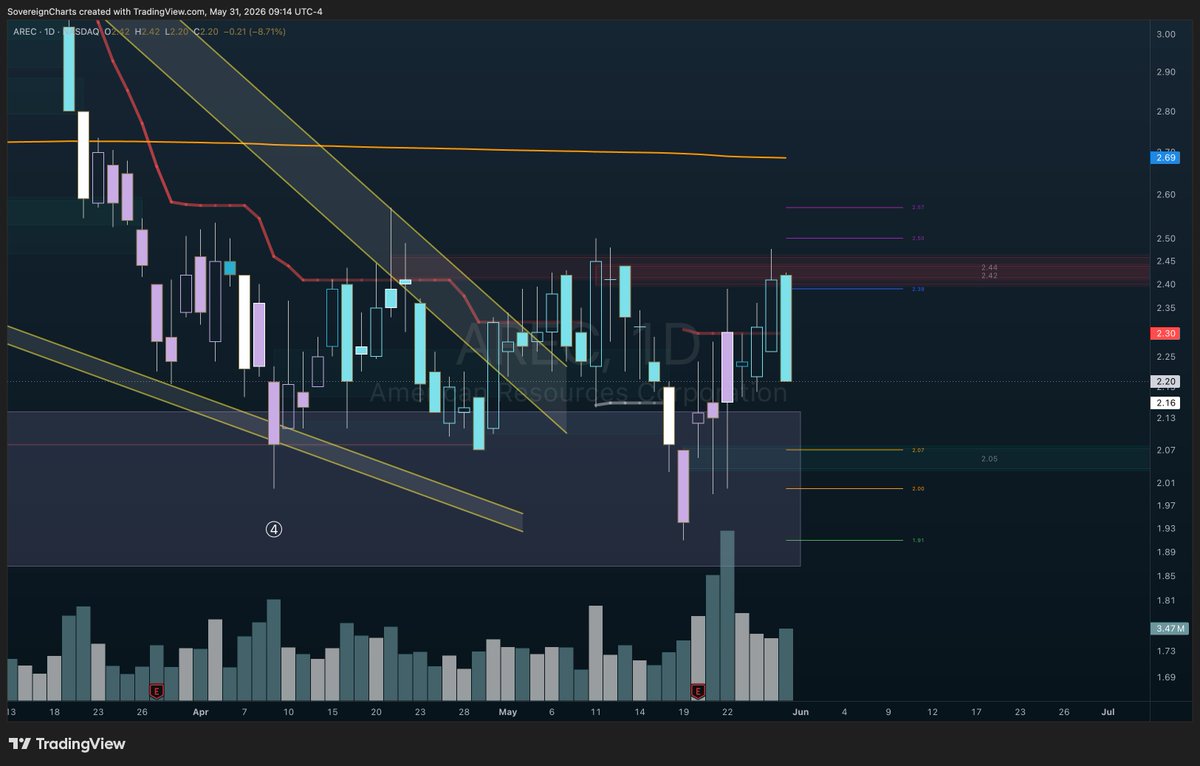Screen dimensions: 1200x766
Task: Click the 2.05 zone label
Action: click(x=990, y=458)
